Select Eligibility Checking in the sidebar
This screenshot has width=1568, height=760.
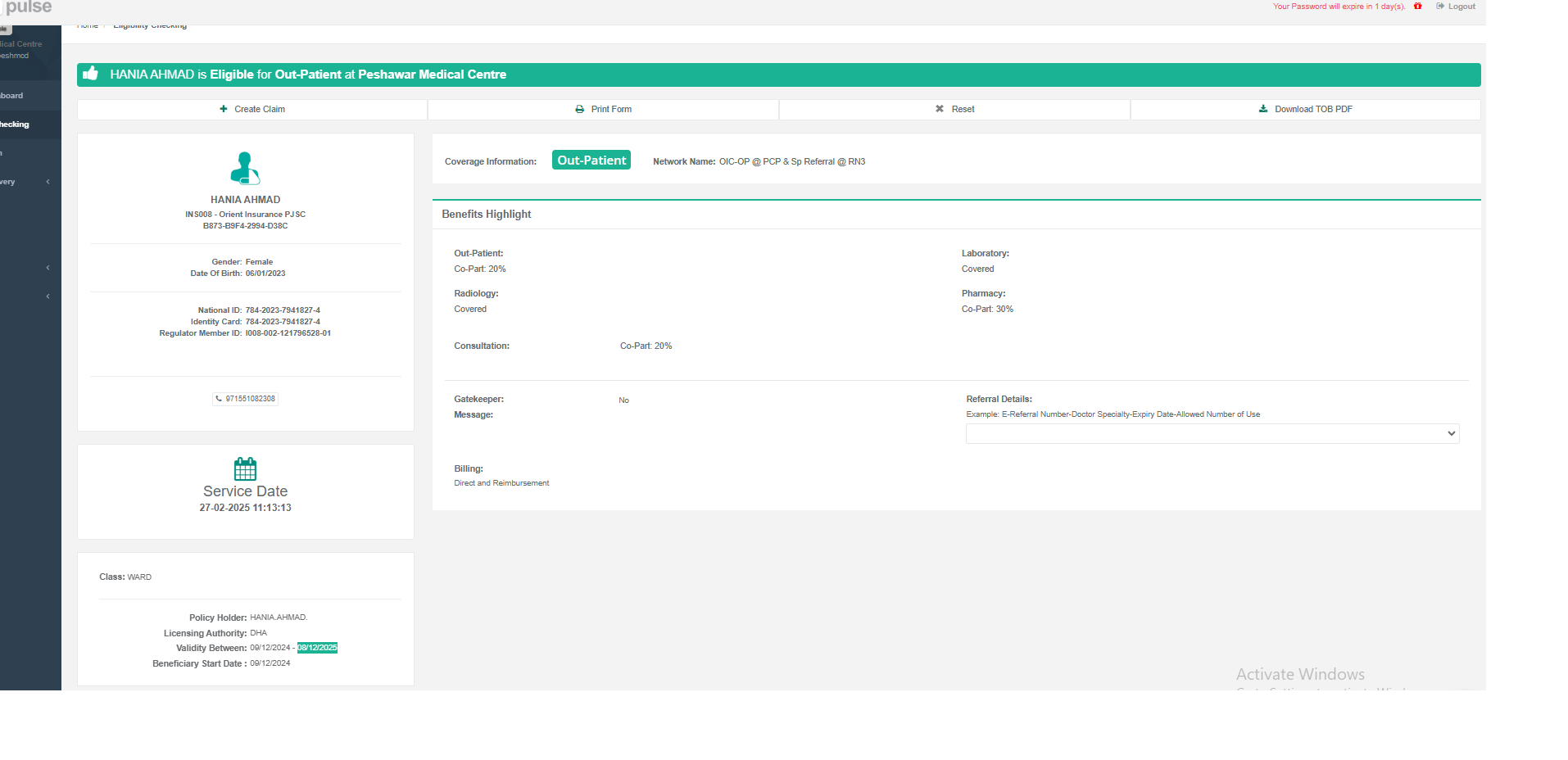pos(15,124)
